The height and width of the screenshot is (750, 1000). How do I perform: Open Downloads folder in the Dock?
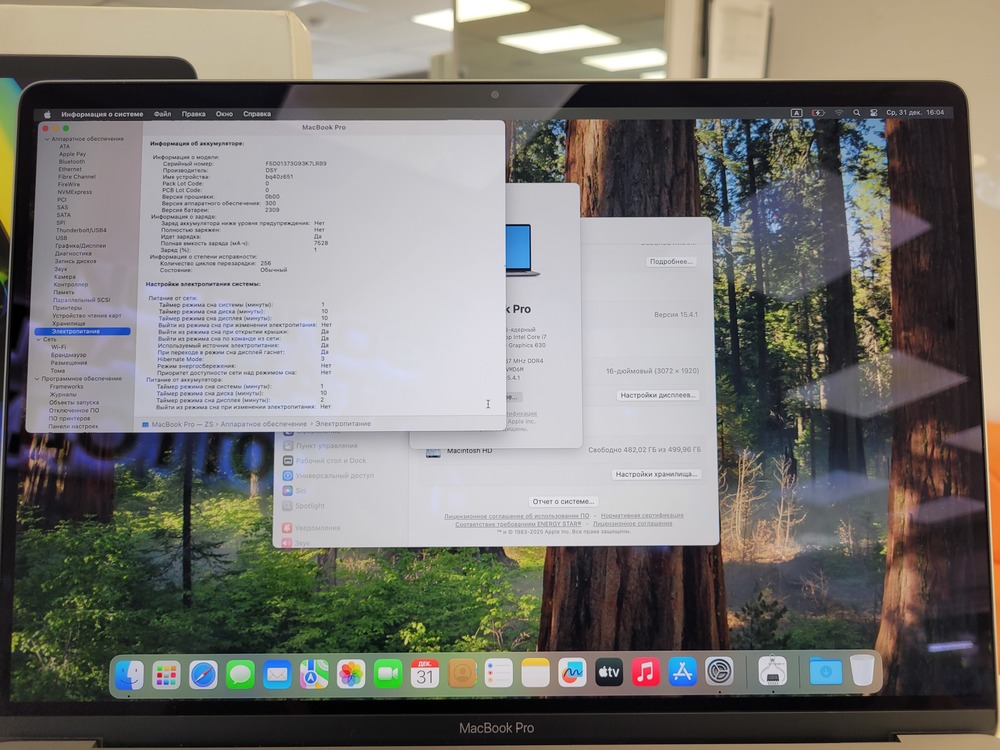[826, 671]
